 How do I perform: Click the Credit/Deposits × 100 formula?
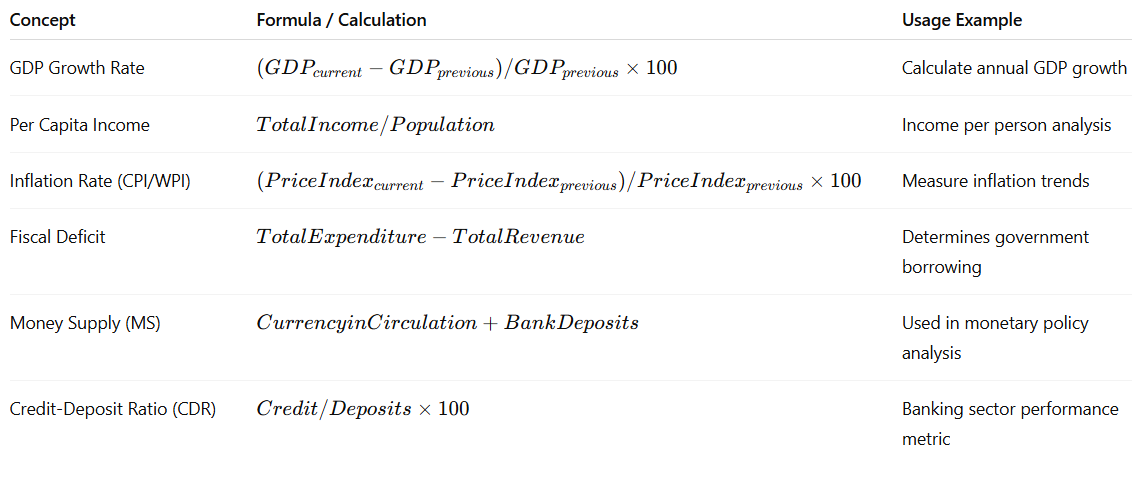(x=362, y=409)
